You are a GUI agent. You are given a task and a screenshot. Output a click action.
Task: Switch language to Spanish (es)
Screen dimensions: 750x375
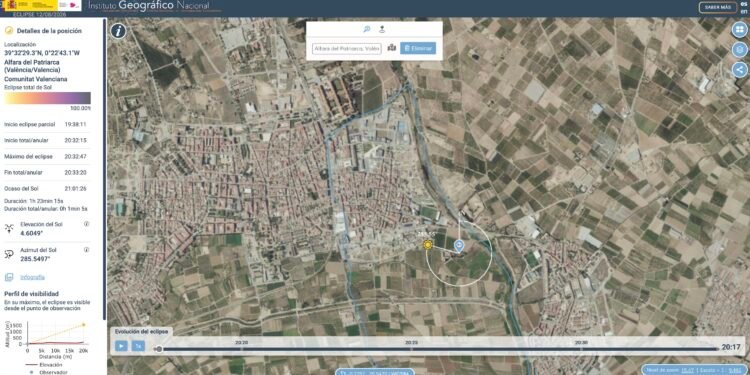pos(743,4)
